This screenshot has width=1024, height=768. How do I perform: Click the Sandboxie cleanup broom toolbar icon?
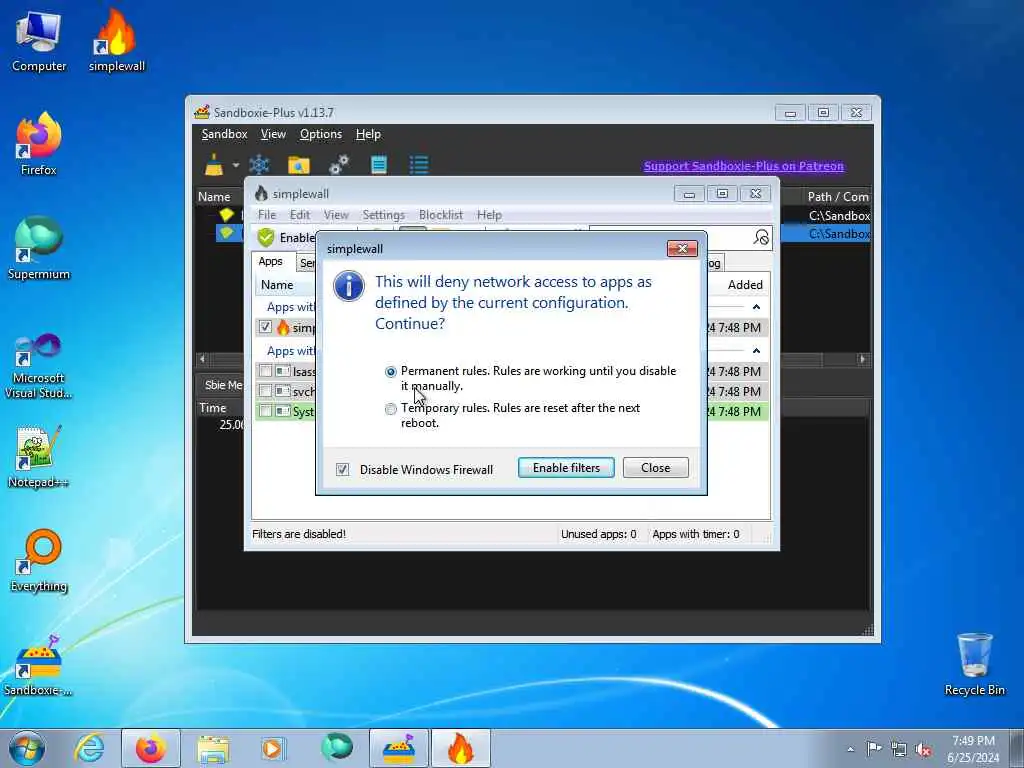point(214,165)
